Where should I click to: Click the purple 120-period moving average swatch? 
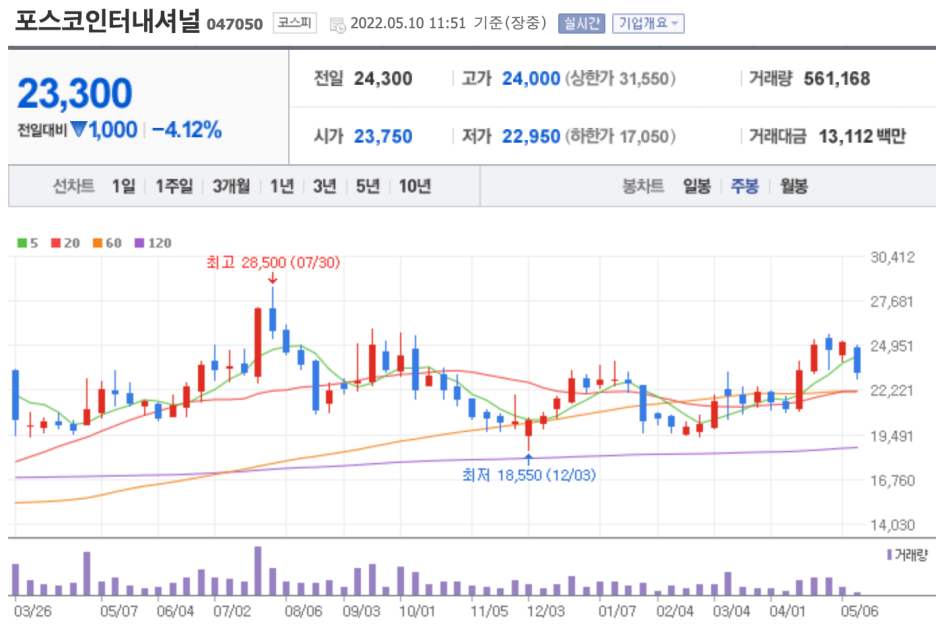pyautogui.click(x=140, y=243)
